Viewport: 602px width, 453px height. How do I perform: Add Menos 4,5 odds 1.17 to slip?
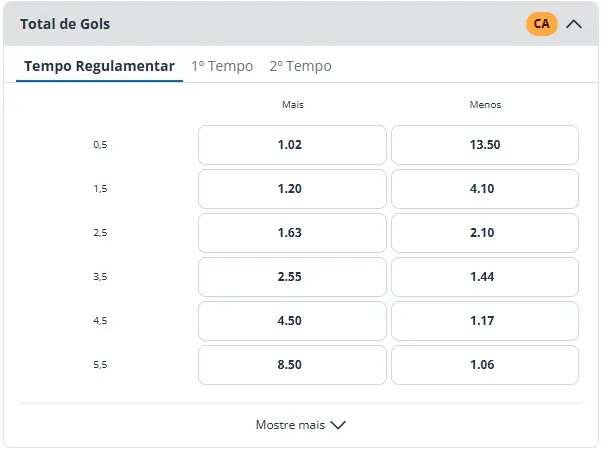pyautogui.click(x=485, y=321)
